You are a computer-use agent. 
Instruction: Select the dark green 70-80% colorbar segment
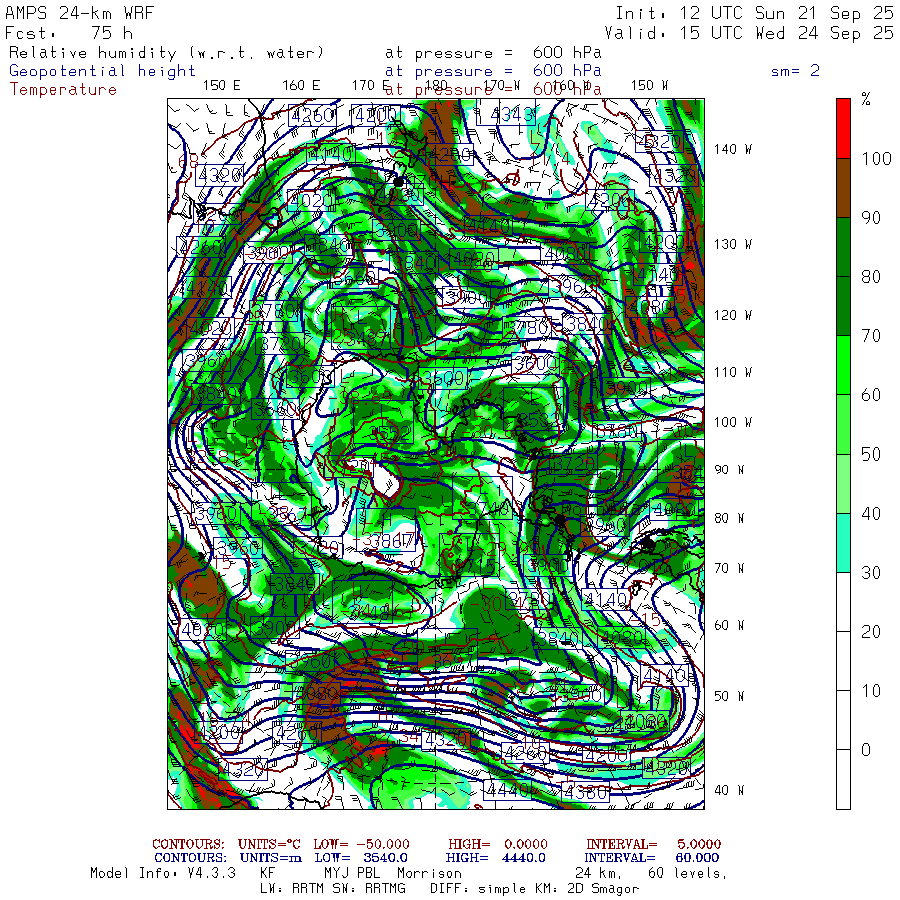coord(843,306)
